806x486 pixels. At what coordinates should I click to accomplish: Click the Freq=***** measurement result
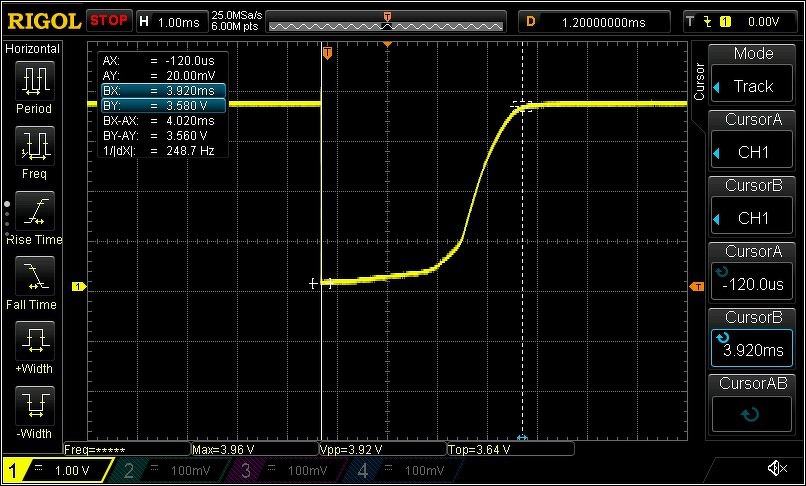click(126, 449)
